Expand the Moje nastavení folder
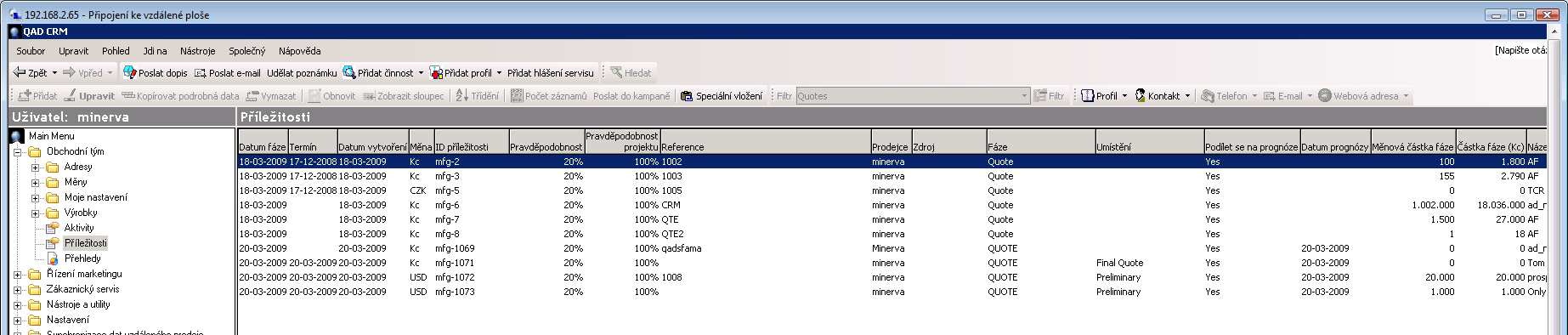This screenshot has width=1568, height=335. point(35,198)
